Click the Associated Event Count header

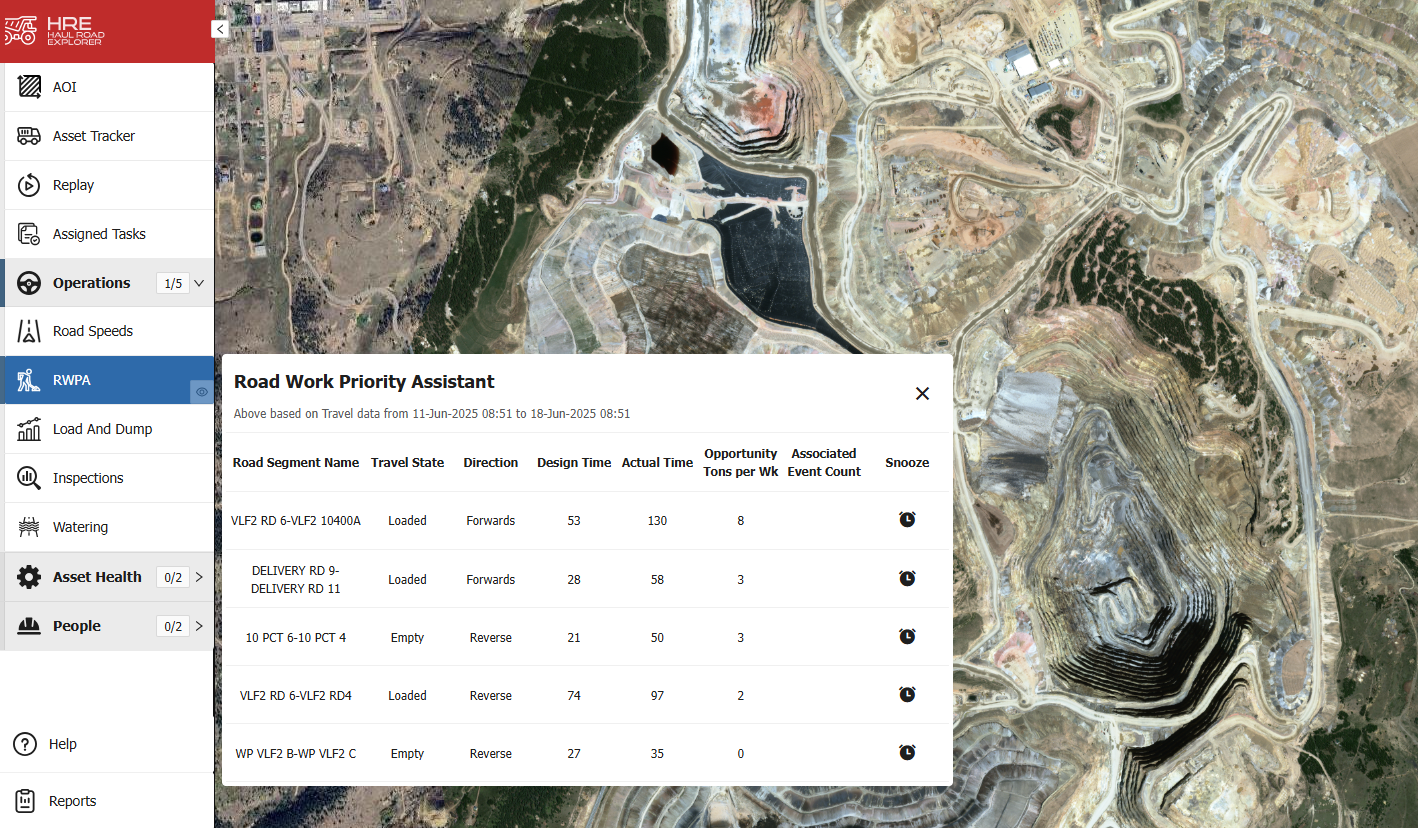pos(824,462)
